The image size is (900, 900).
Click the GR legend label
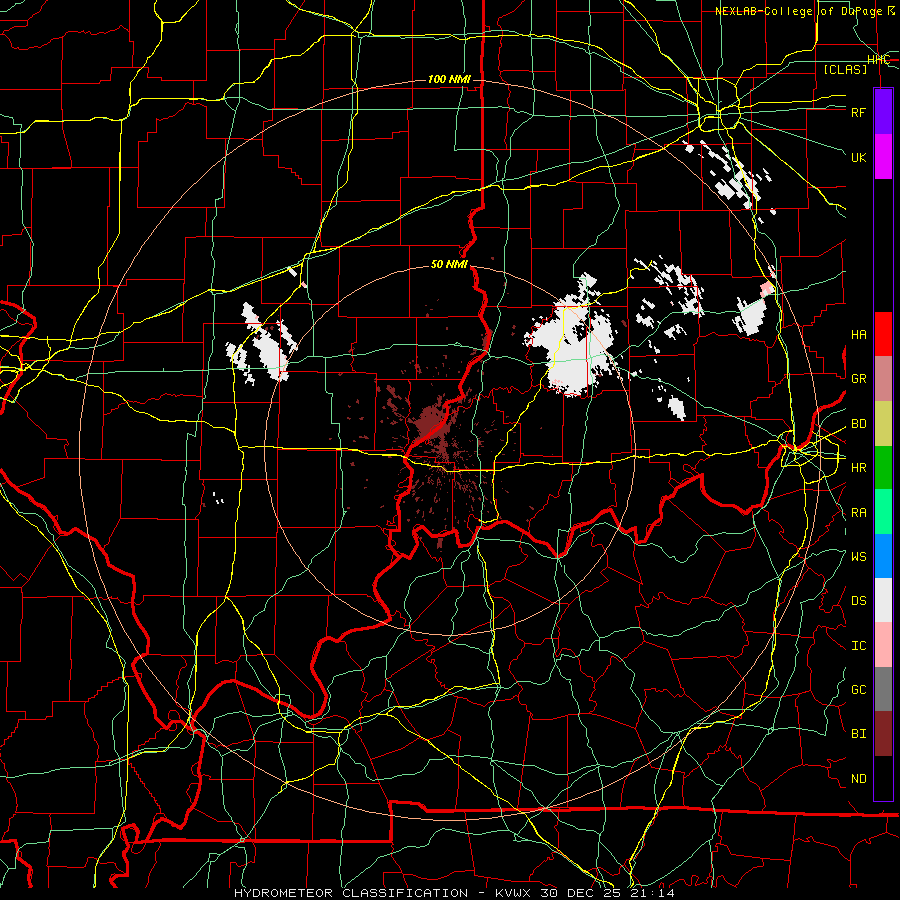[858, 379]
